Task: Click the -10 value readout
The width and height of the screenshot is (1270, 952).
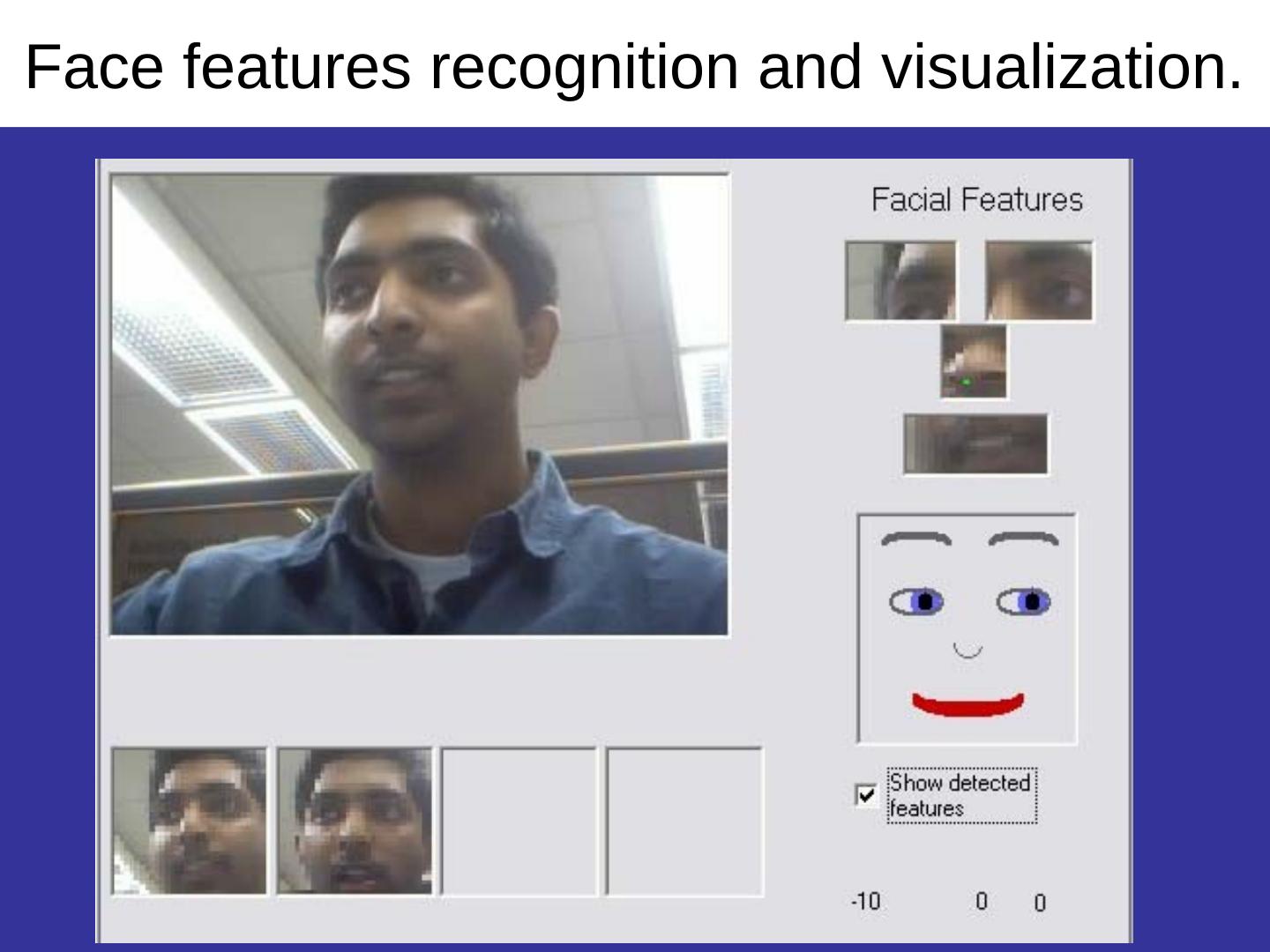Action: point(865,901)
